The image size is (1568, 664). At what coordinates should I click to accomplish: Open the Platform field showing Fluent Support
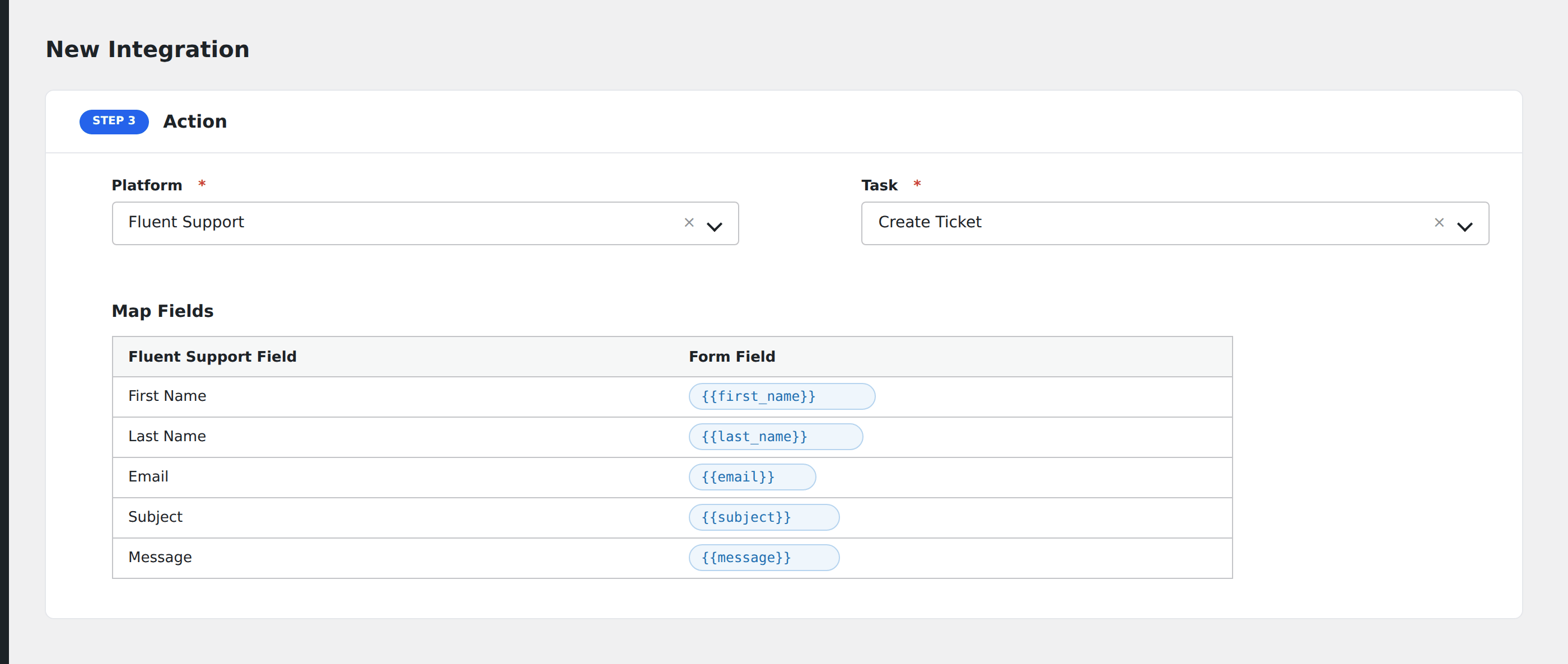(x=425, y=223)
